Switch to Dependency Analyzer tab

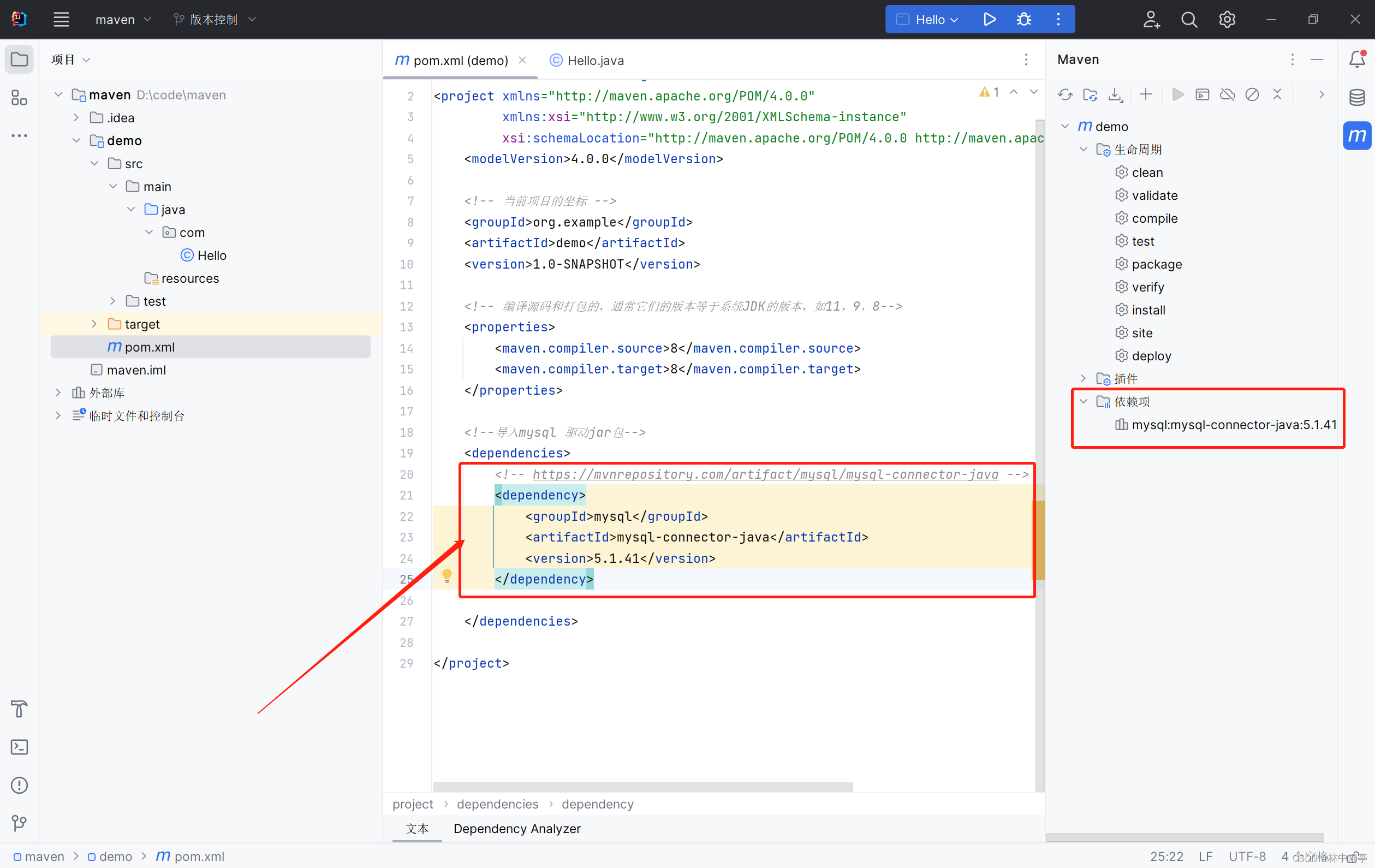tap(517, 829)
